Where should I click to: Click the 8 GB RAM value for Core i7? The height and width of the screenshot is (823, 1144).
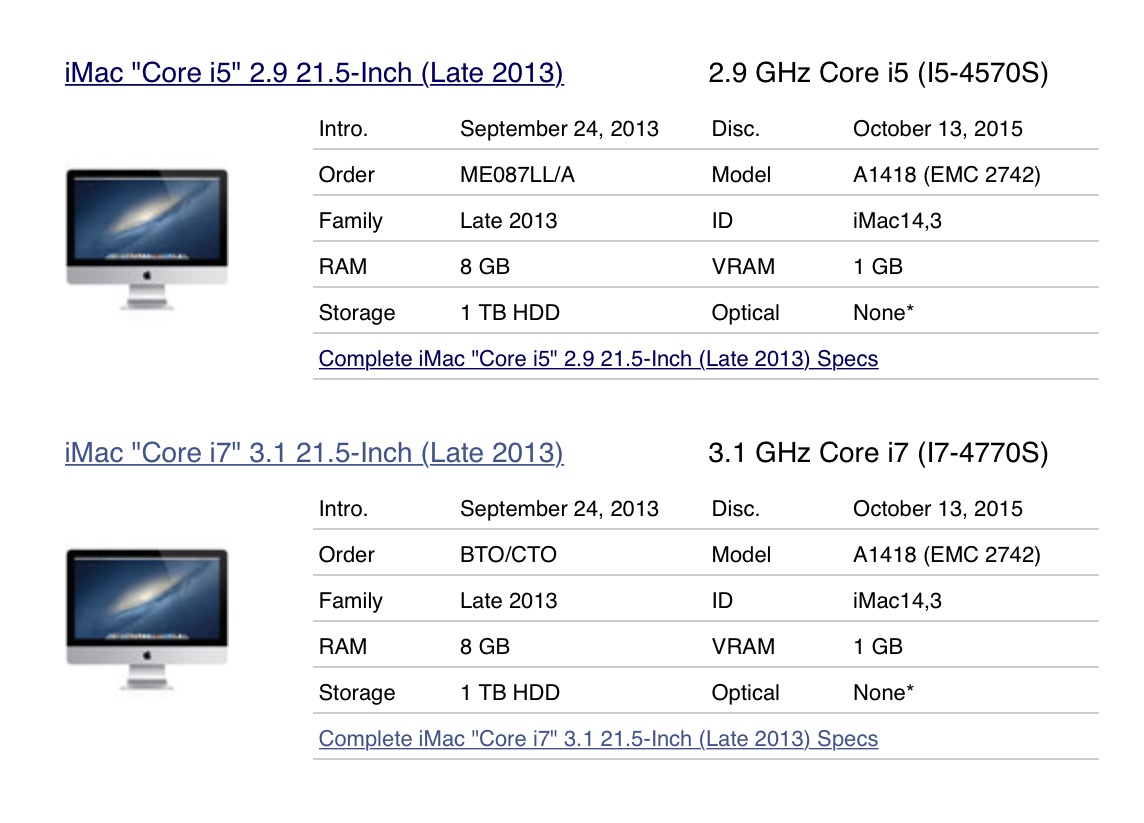[x=484, y=647]
